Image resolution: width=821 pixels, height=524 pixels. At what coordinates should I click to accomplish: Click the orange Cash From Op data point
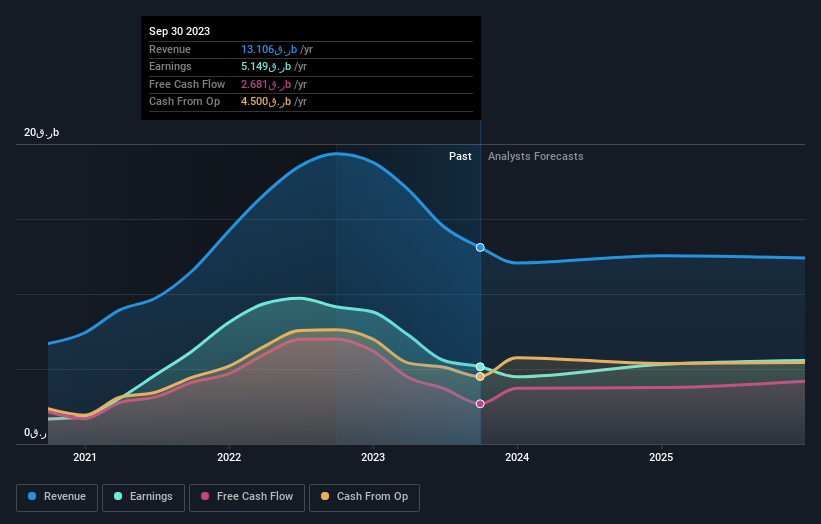(480, 377)
